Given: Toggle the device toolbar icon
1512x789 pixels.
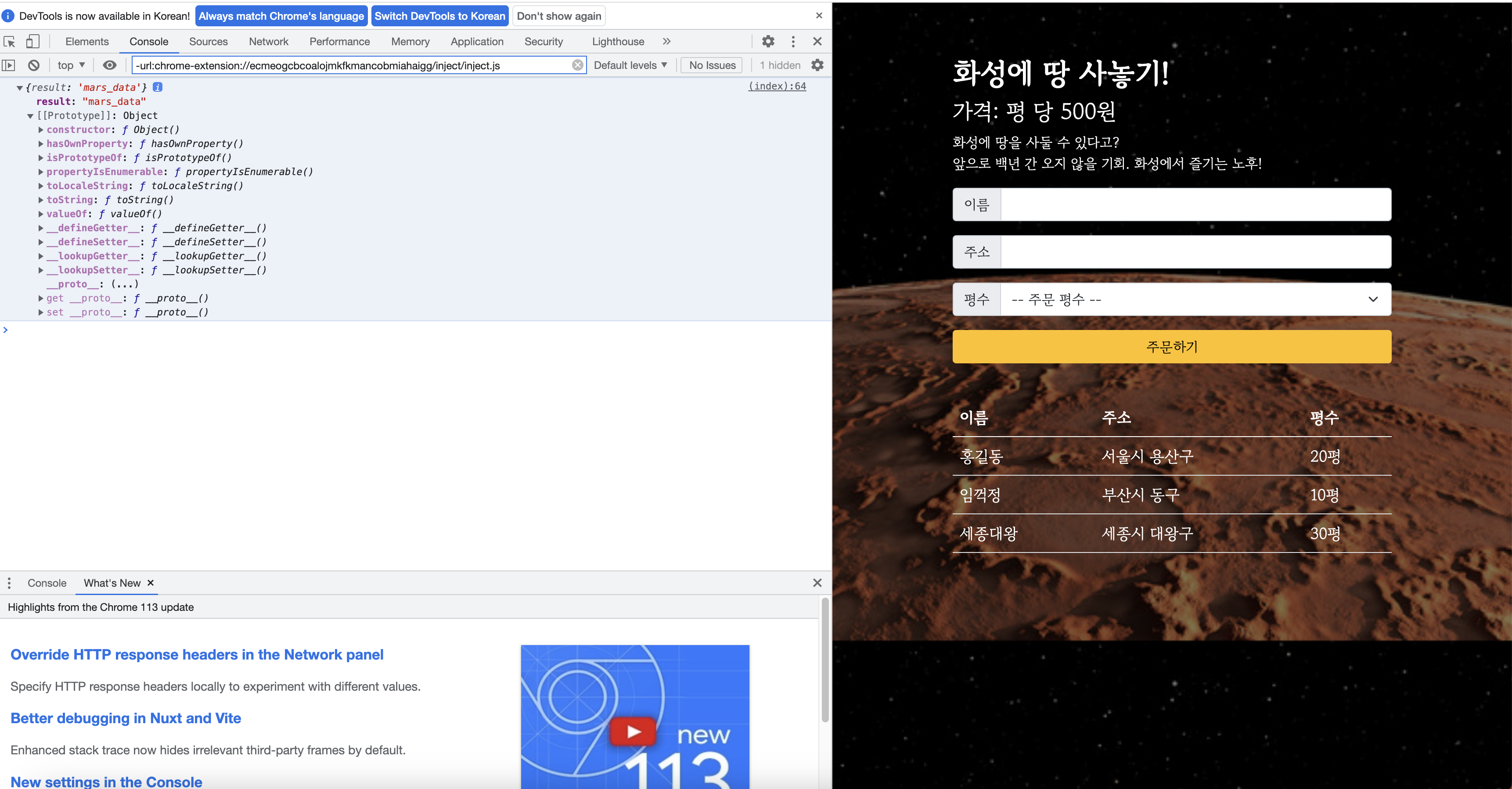Looking at the screenshot, I should (x=32, y=42).
